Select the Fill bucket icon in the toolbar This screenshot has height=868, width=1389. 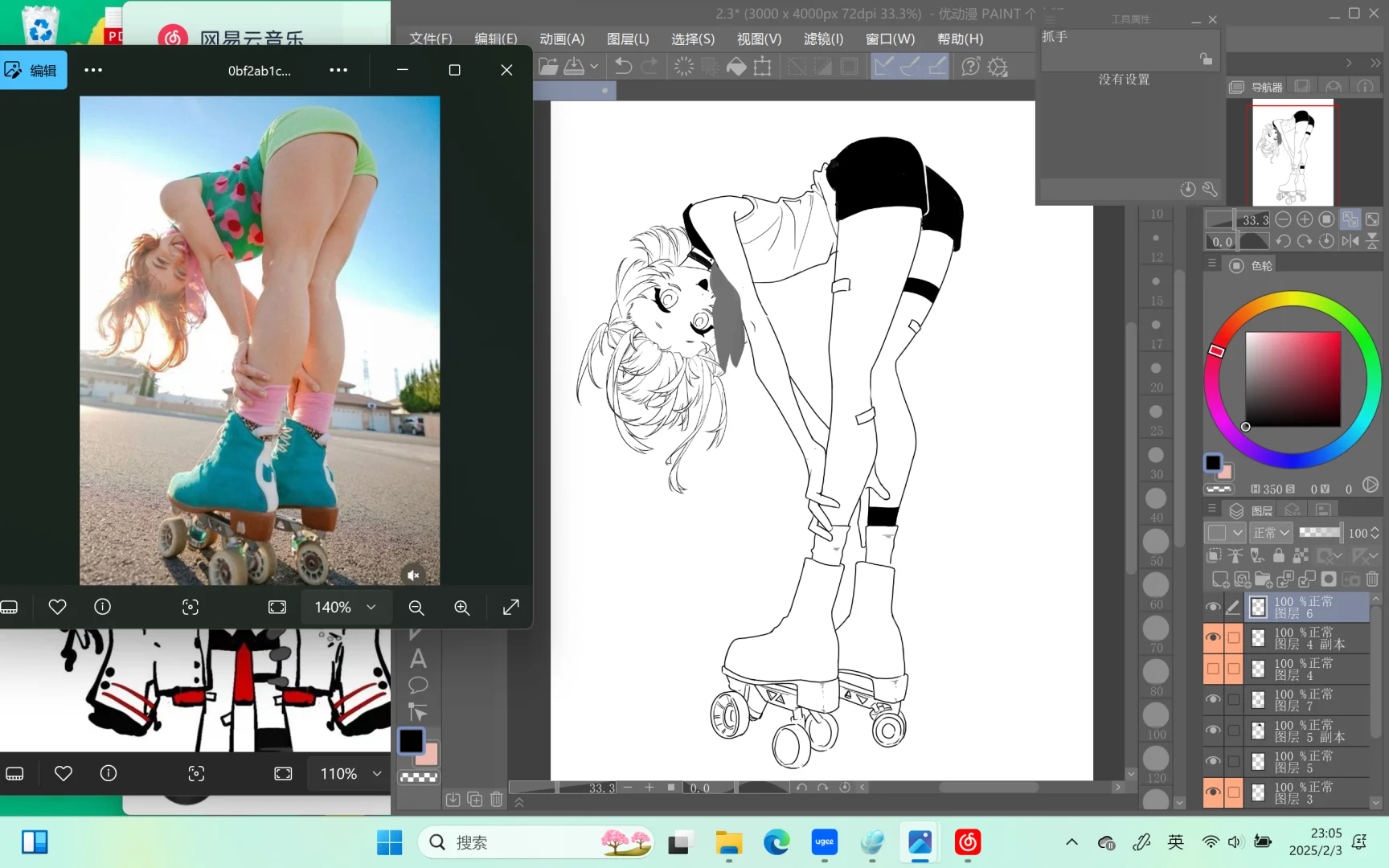(x=736, y=67)
